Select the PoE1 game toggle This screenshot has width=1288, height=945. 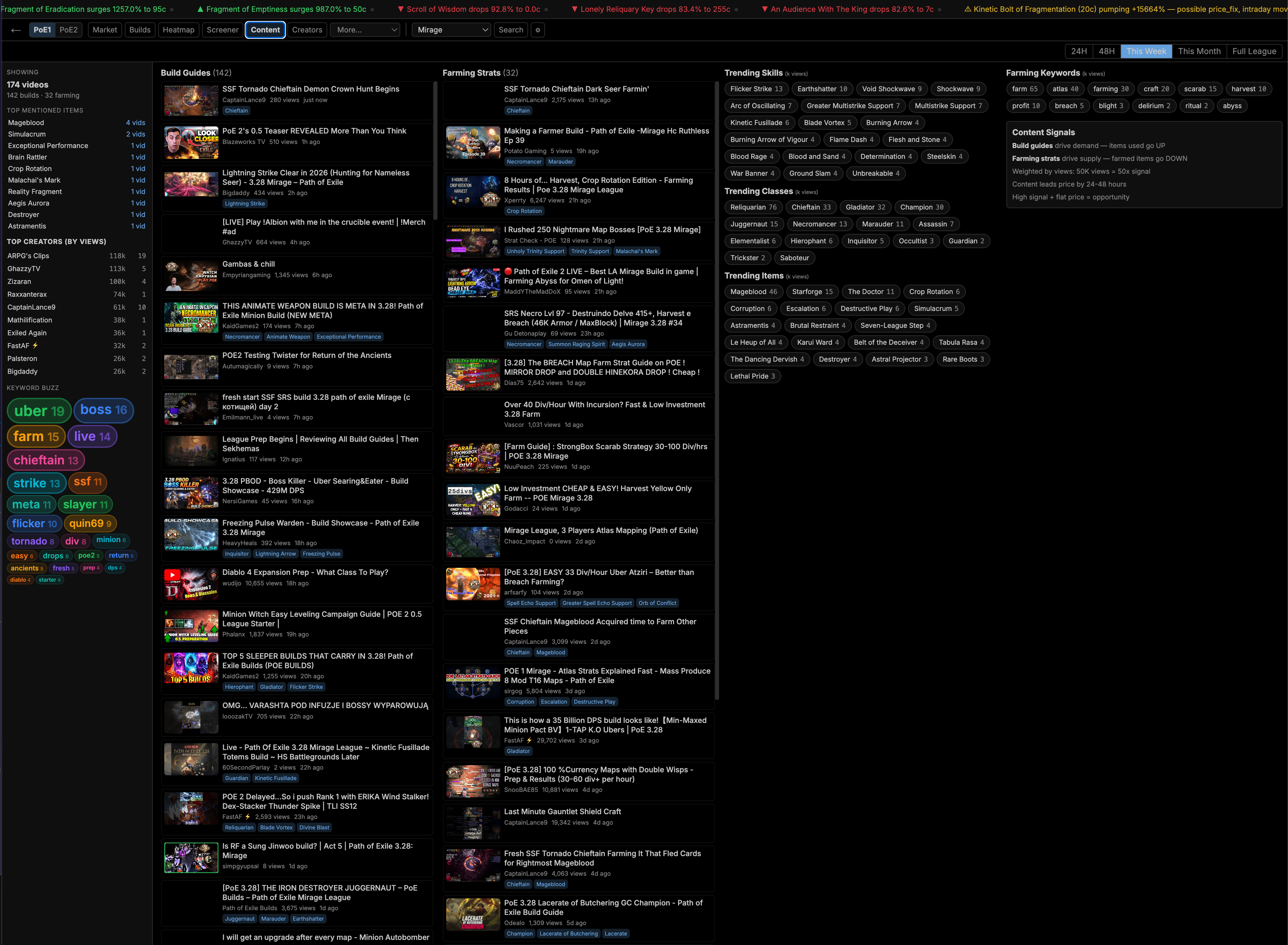click(x=42, y=30)
